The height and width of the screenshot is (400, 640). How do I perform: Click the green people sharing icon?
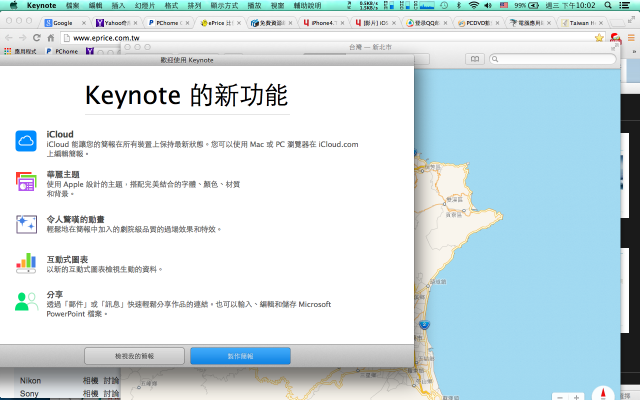(26, 302)
